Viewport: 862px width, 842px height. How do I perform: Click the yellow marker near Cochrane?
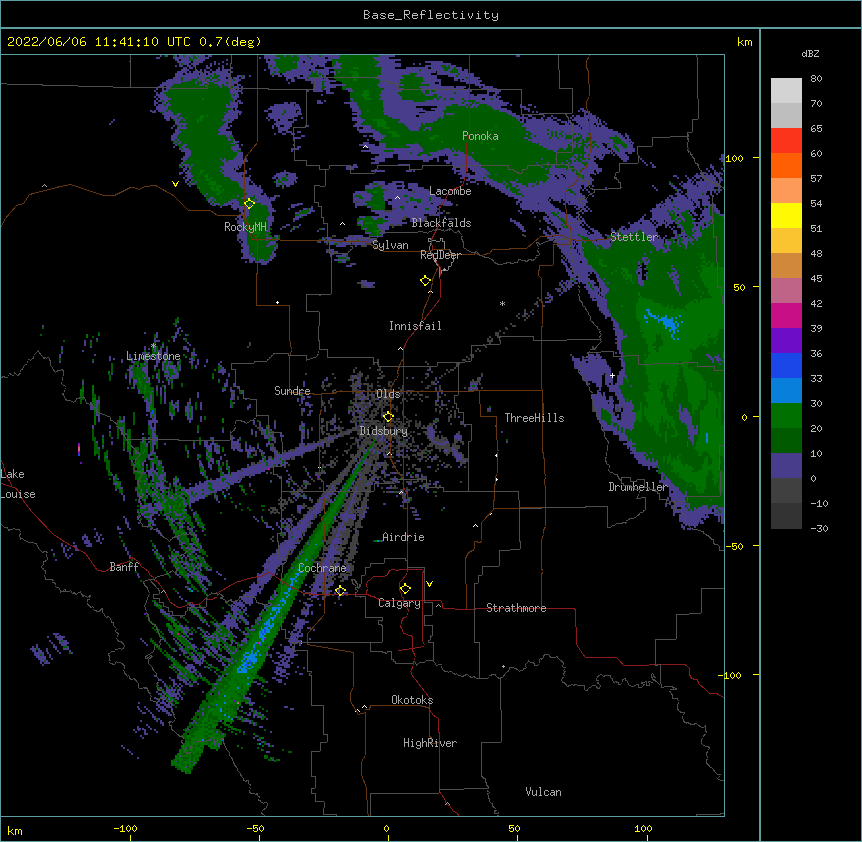pyautogui.click(x=340, y=591)
